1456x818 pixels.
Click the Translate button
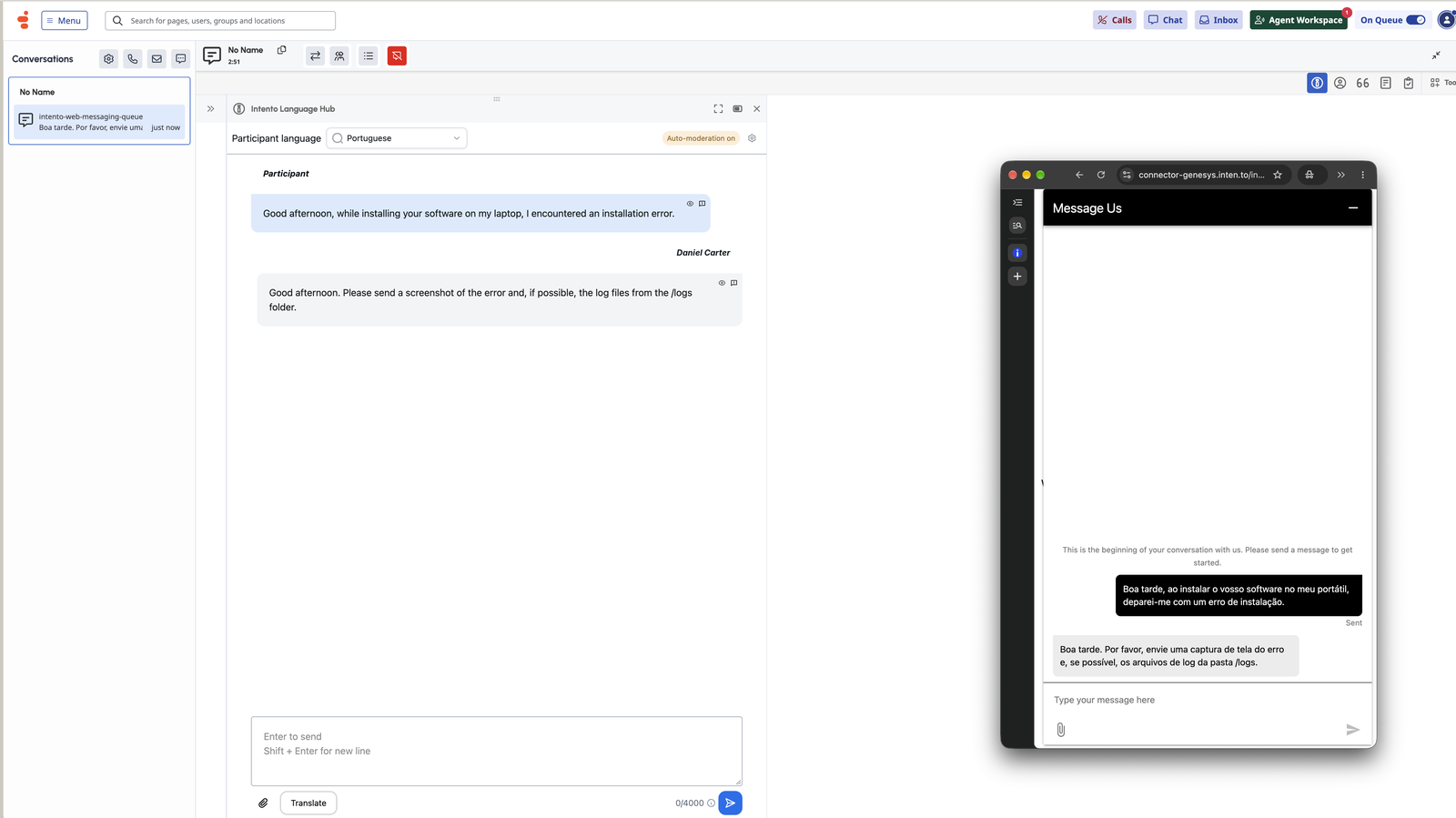click(x=308, y=803)
